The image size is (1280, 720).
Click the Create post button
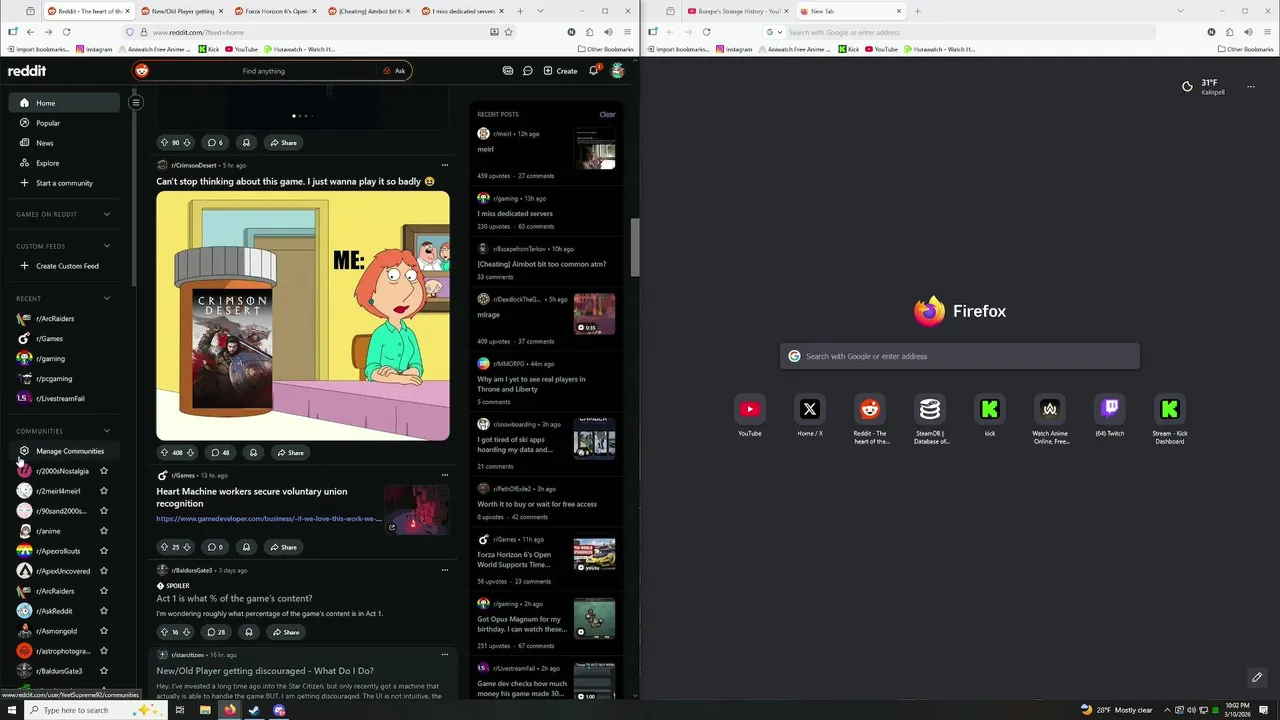560,71
